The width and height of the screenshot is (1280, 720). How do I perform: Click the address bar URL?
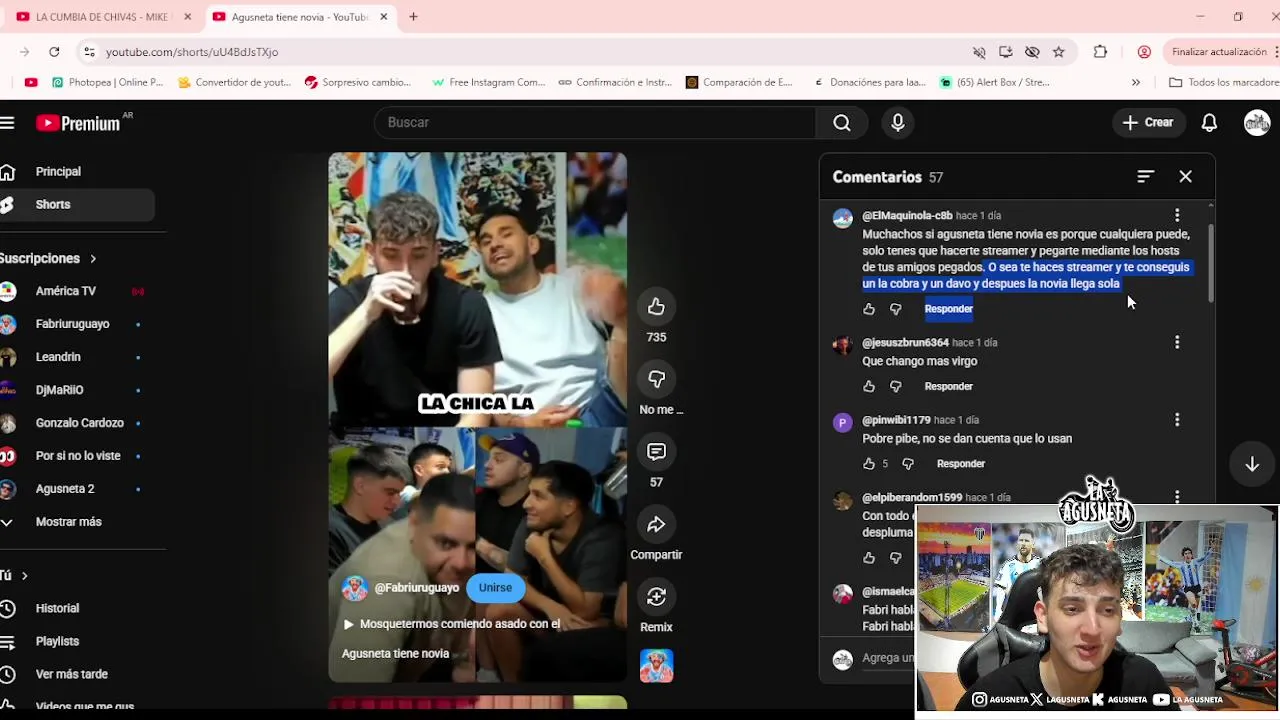pos(192,52)
